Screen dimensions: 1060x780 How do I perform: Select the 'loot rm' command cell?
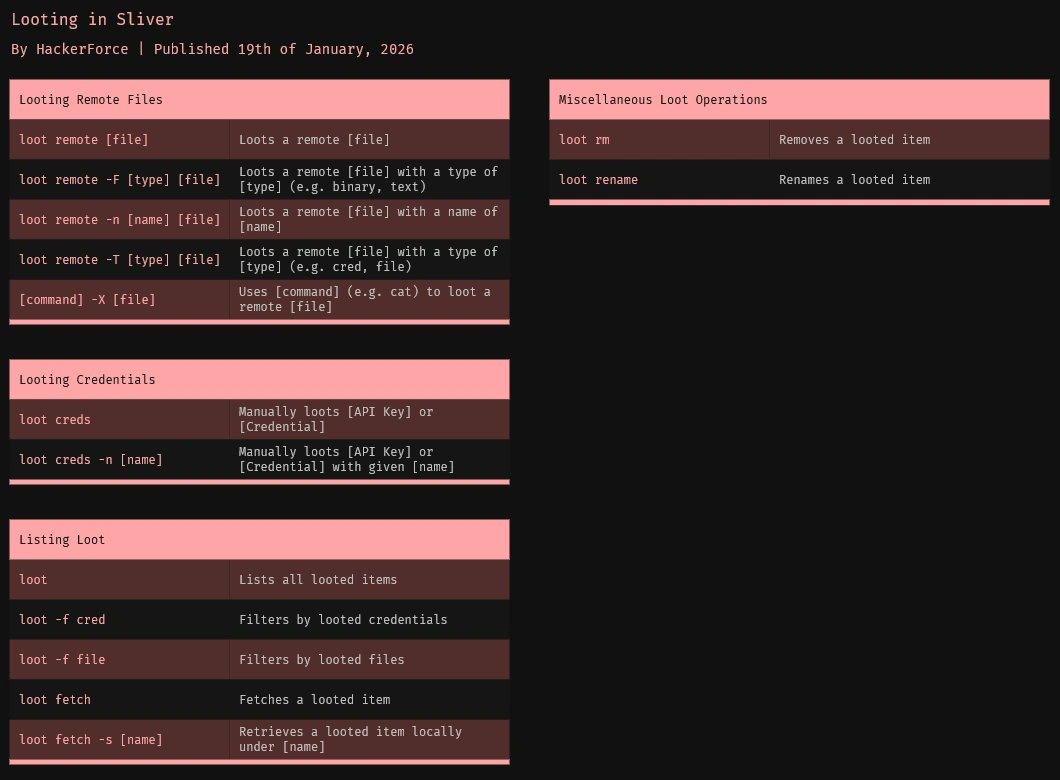(659, 140)
